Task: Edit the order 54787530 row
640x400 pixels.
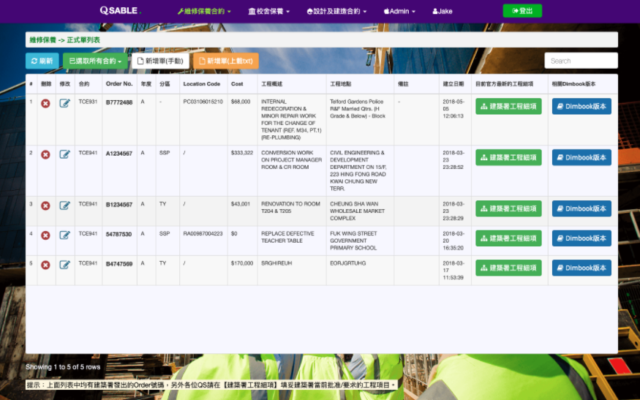Action: pyautogui.click(x=64, y=235)
